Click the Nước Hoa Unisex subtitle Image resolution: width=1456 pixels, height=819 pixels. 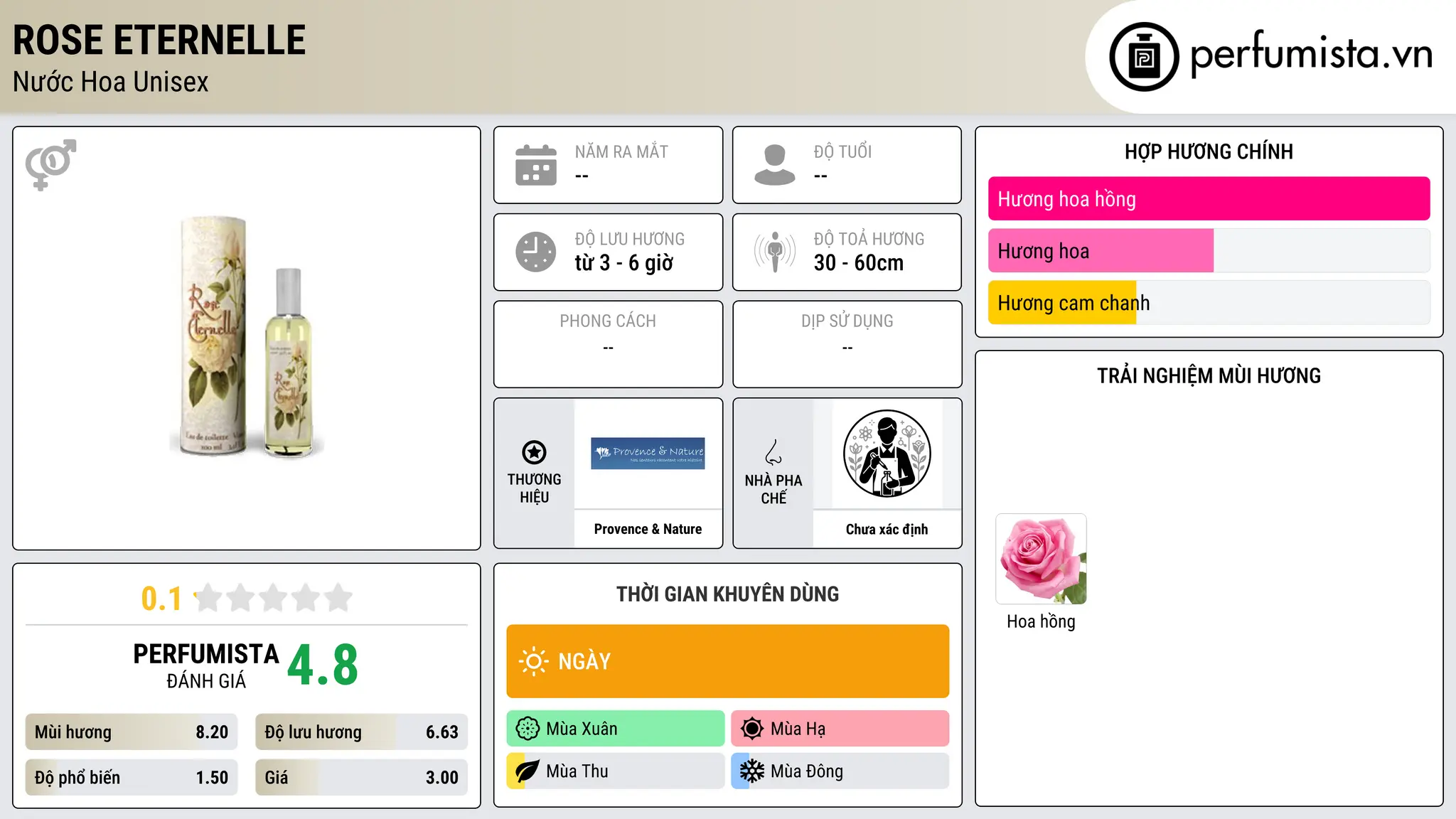111,82
